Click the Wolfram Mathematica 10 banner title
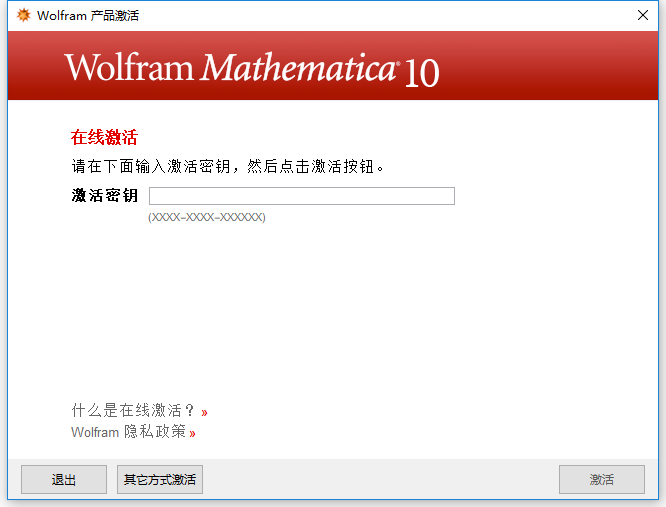The height and width of the screenshot is (507, 666). pyautogui.click(x=252, y=69)
